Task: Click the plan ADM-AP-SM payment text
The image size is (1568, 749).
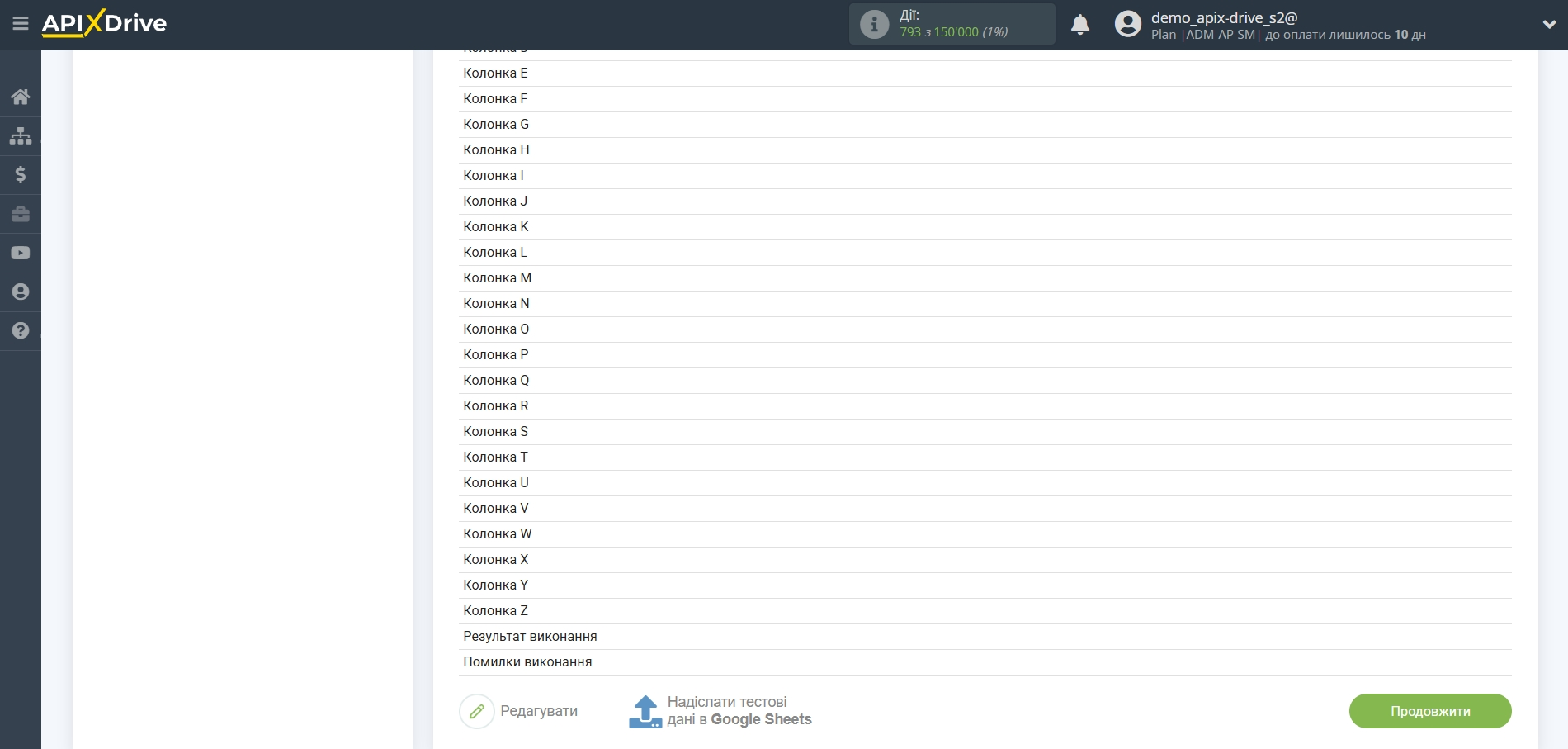Action: pos(1288,35)
